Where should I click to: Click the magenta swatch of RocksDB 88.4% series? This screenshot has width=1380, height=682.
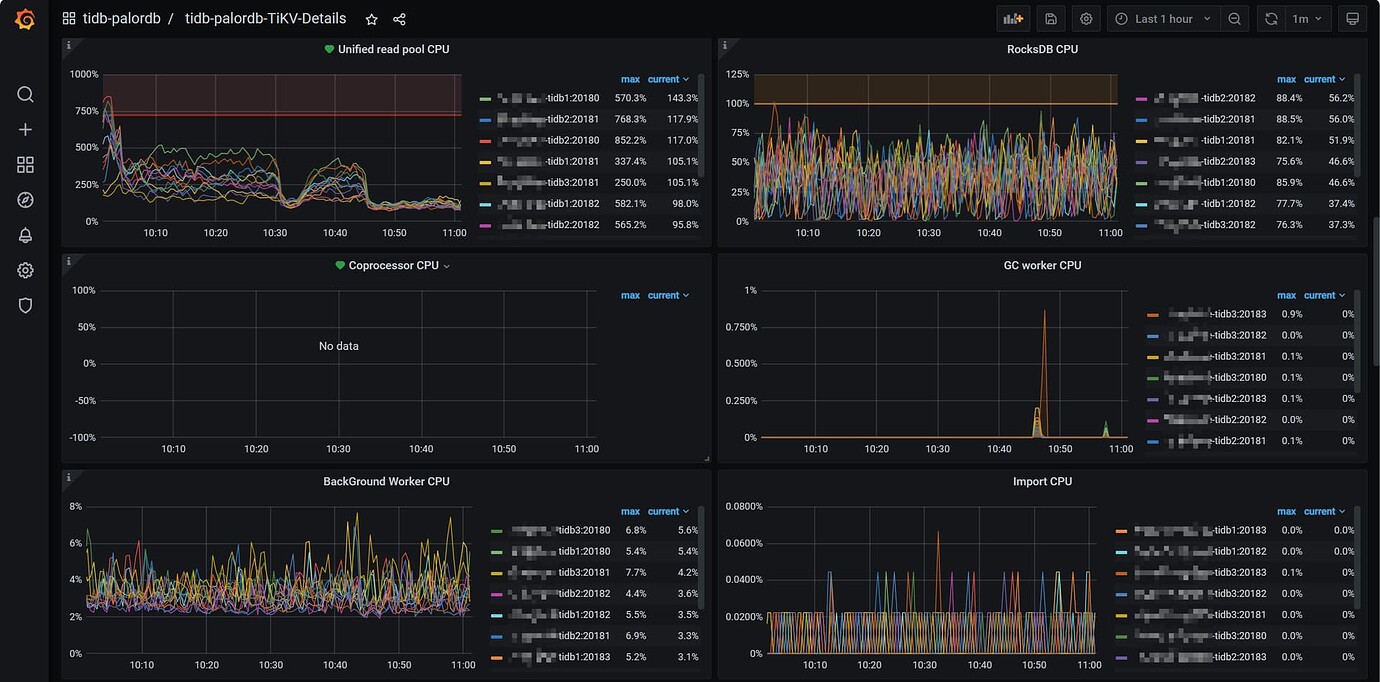[x=1141, y=99]
